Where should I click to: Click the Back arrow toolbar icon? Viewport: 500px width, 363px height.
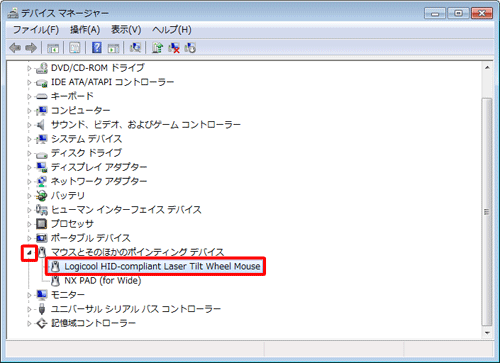coord(15,48)
